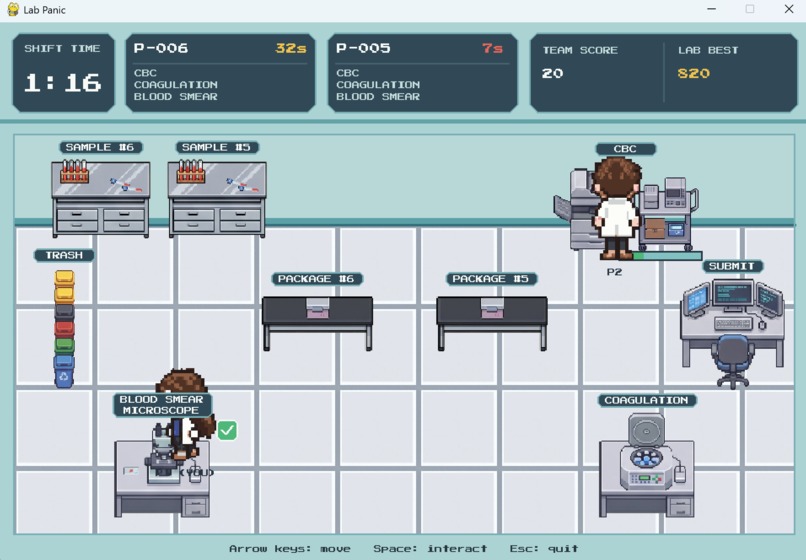Click the P2 lab technician character
Screen dimensions: 806x560
(616, 208)
